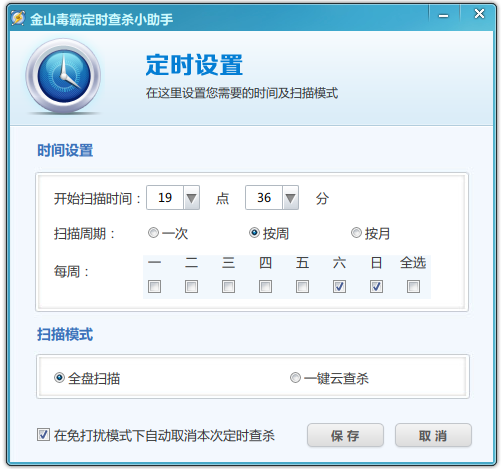The image size is (503, 469).
Task: Click the Kingsoft Antivirus title bar icon
Action: [18, 18]
